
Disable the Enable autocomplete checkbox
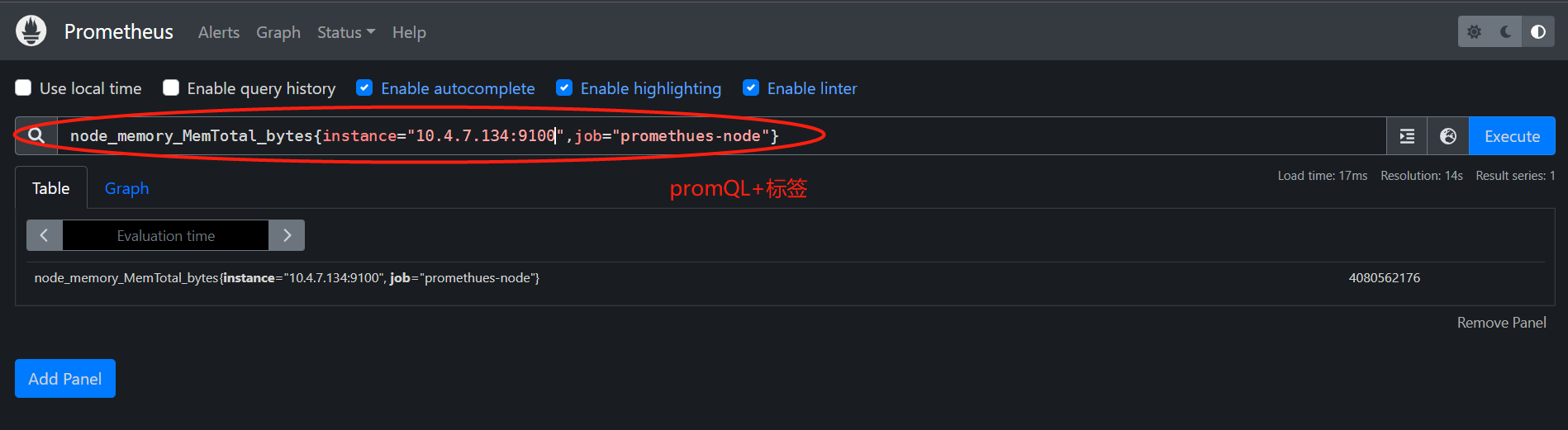click(364, 87)
